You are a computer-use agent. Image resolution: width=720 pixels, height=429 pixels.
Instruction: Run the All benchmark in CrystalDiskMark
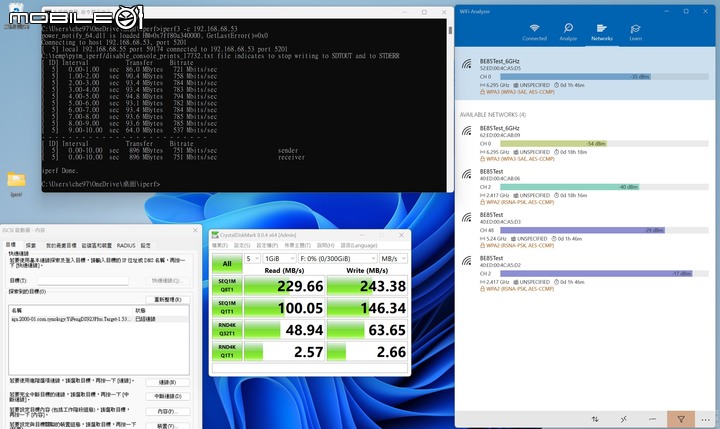227,264
